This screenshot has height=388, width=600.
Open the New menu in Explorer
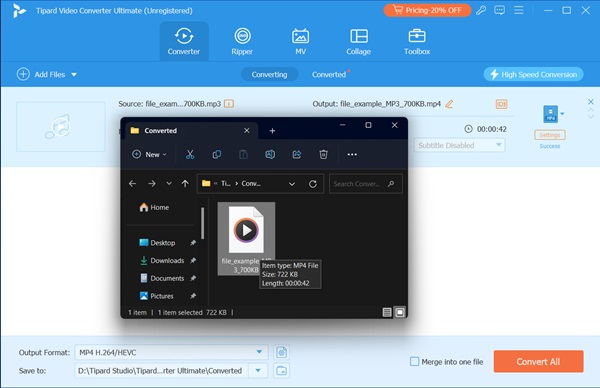[x=149, y=154]
